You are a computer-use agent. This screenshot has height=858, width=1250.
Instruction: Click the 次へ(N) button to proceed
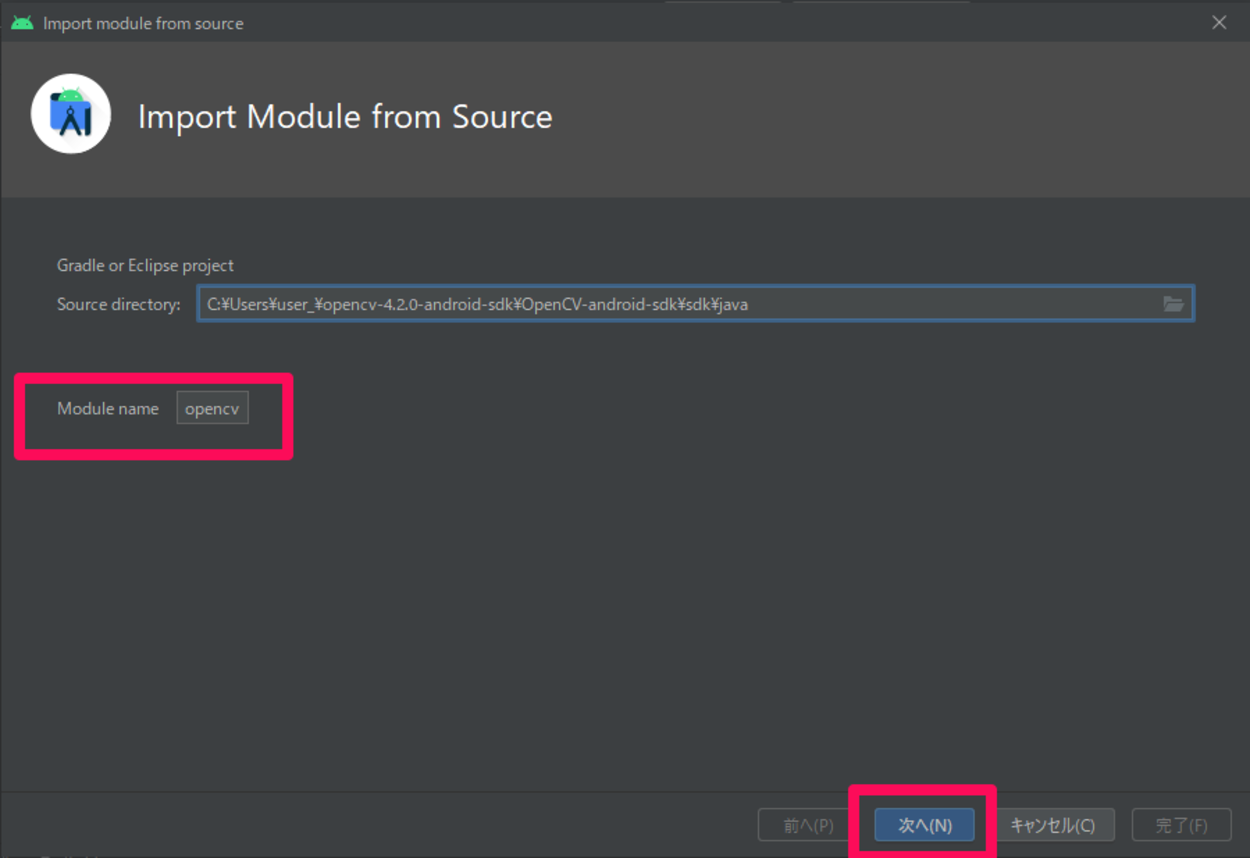pyautogui.click(x=922, y=824)
